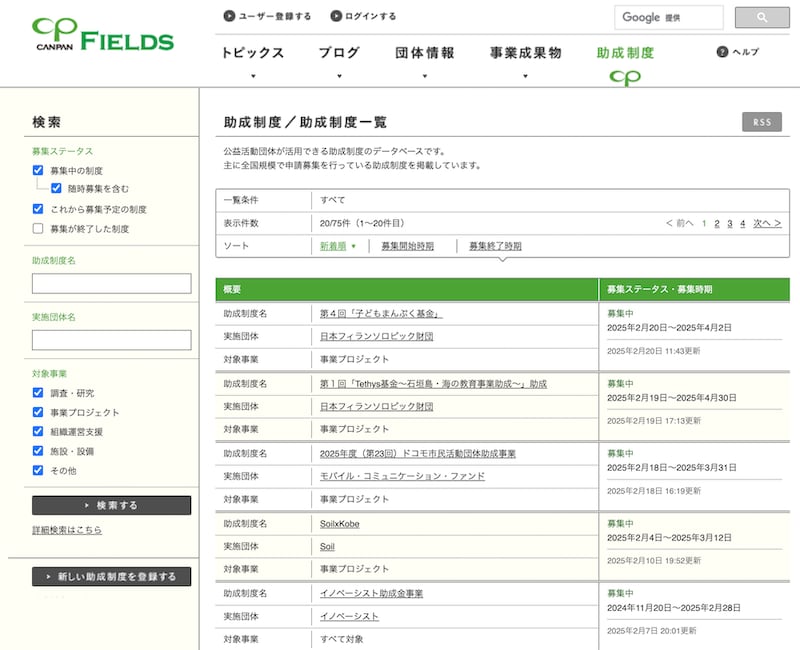Image resolution: width=800 pixels, height=650 pixels.
Task: Click the magnifier search button
Action: [762, 18]
